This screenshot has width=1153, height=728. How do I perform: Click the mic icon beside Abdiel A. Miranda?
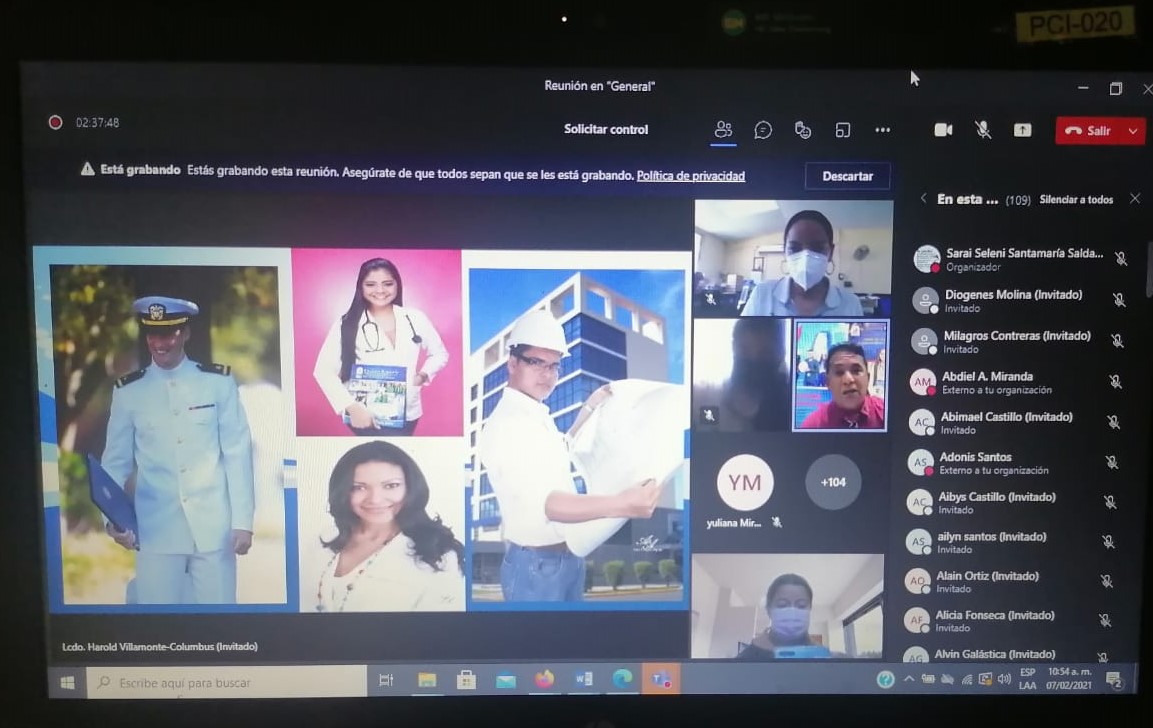[x=1115, y=382]
